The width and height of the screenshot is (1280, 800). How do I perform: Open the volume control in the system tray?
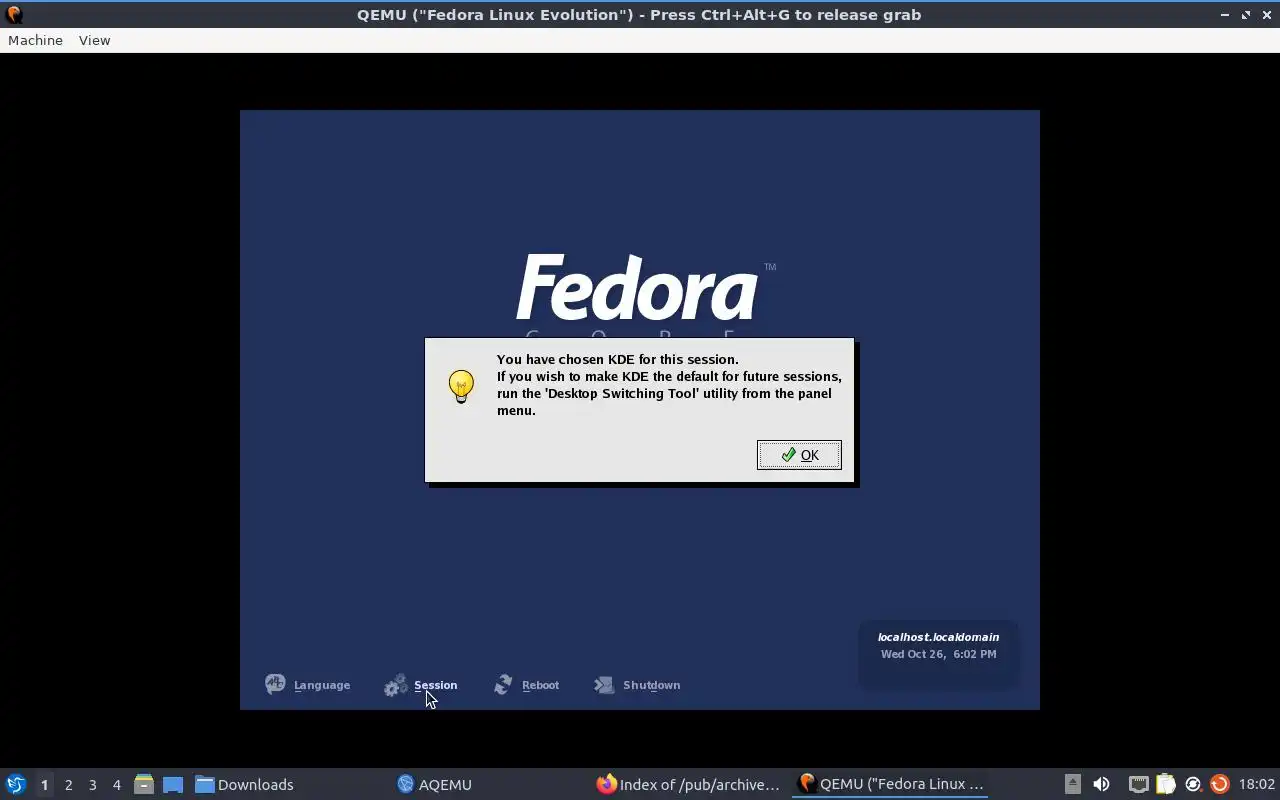[1101, 785]
